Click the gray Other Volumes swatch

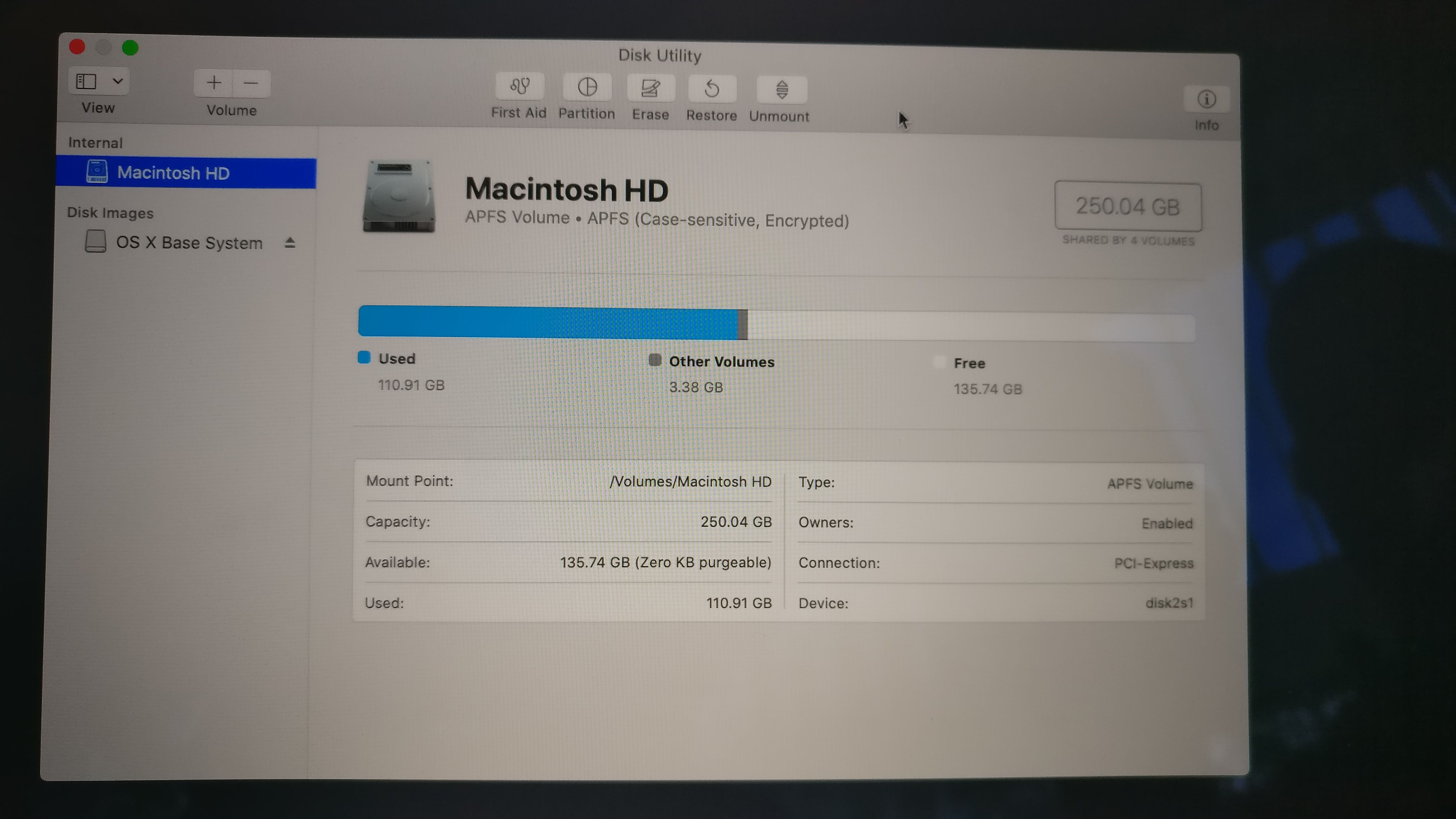pyautogui.click(x=655, y=360)
